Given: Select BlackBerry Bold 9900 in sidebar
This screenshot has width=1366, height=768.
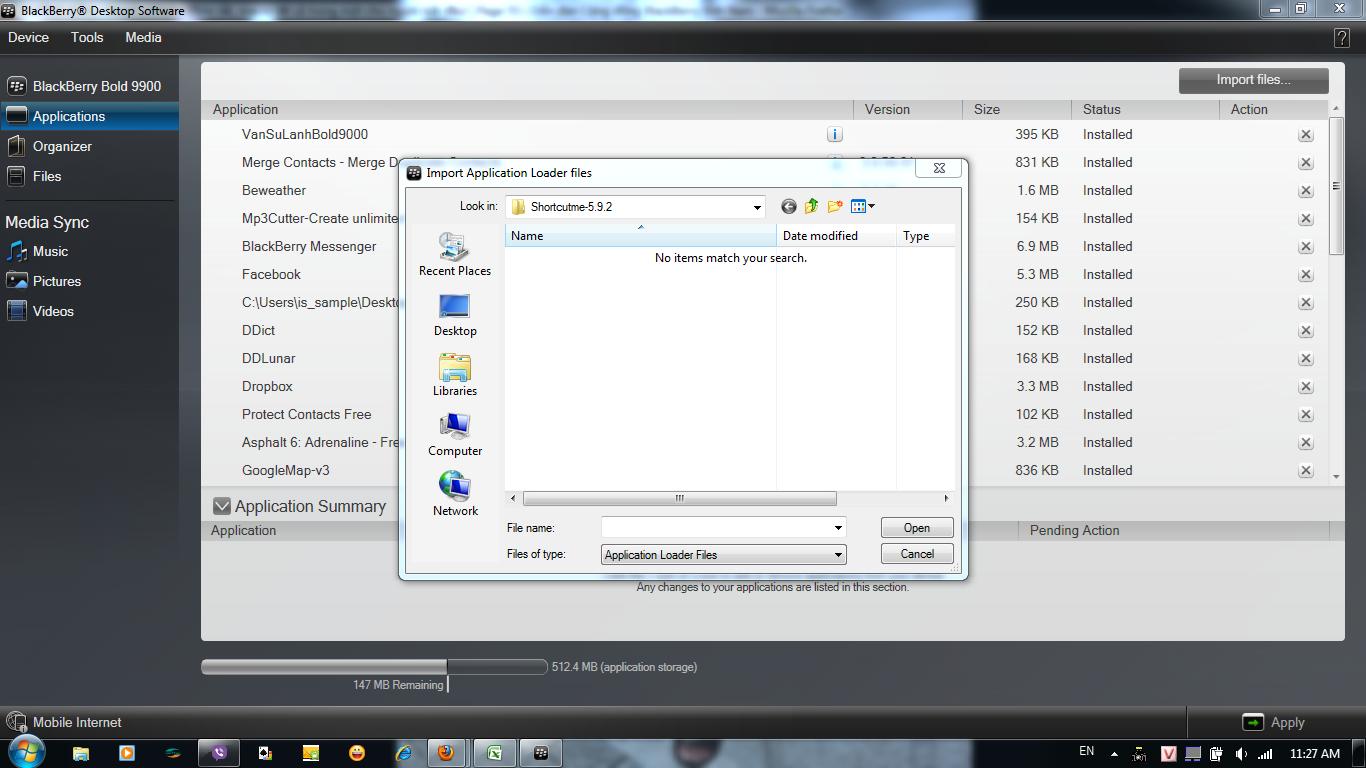Looking at the screenshot, I should [x=90, y=86].
